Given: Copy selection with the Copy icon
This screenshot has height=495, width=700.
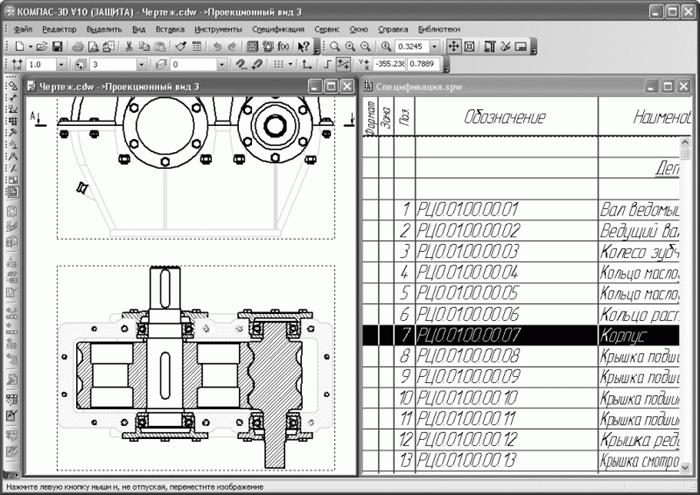Looking at the screenshot, I should point(144,46).
